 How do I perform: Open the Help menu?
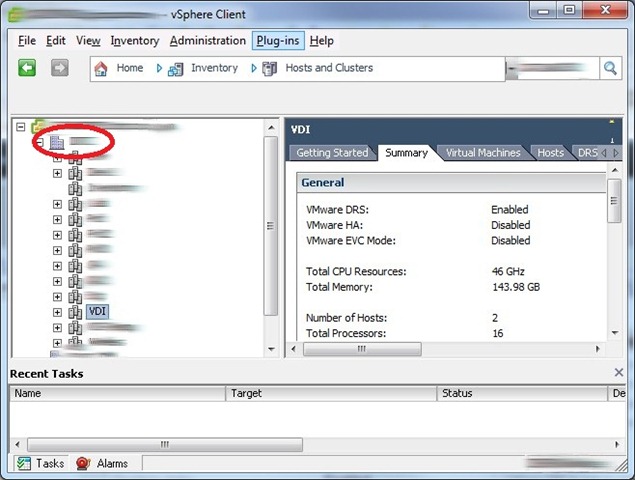point(322,41)
